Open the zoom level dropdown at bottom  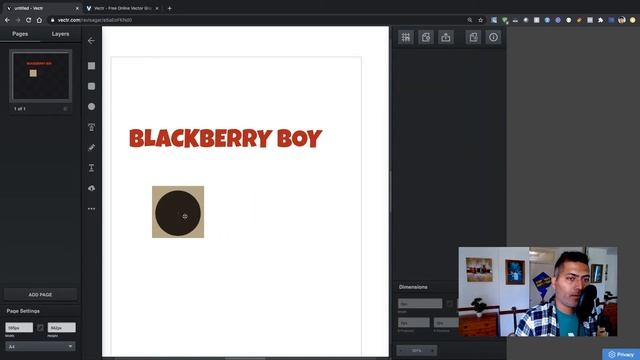(417, 350)
